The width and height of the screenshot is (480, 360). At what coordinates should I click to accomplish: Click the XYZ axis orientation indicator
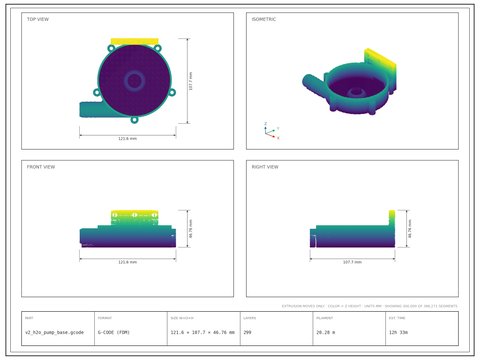point(272,131)
